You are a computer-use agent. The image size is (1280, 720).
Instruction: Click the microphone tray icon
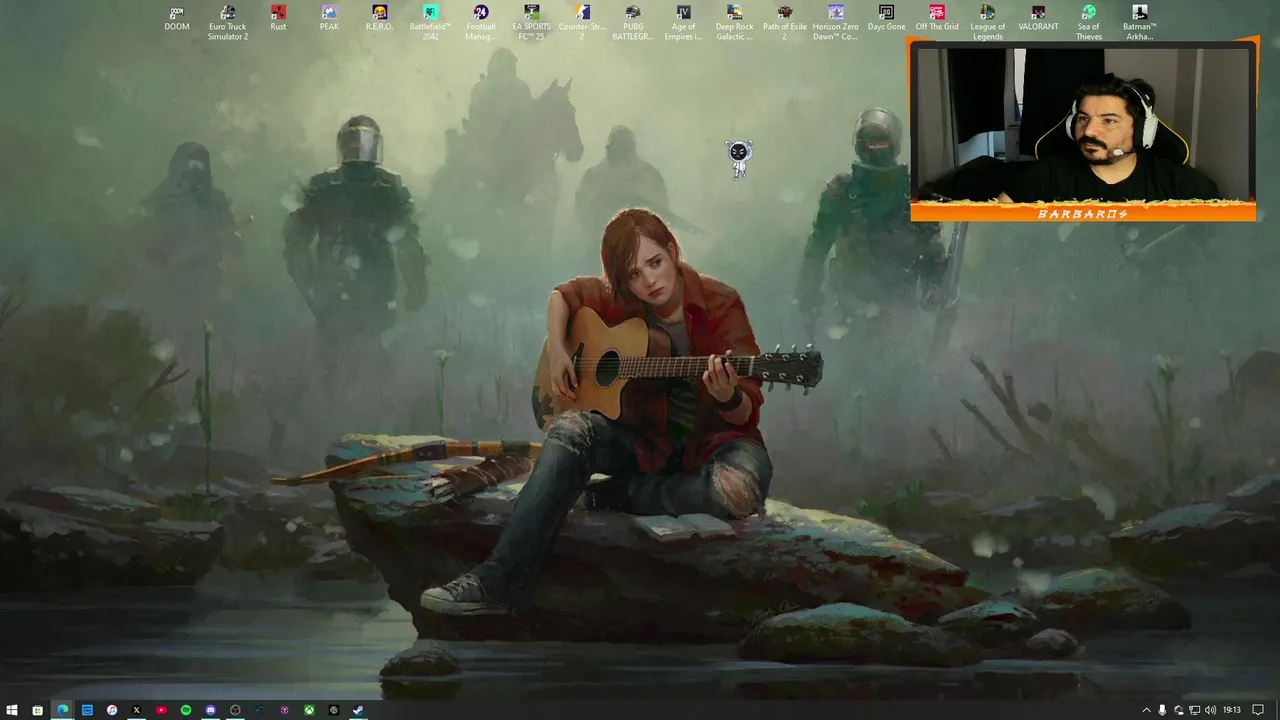1163,710
